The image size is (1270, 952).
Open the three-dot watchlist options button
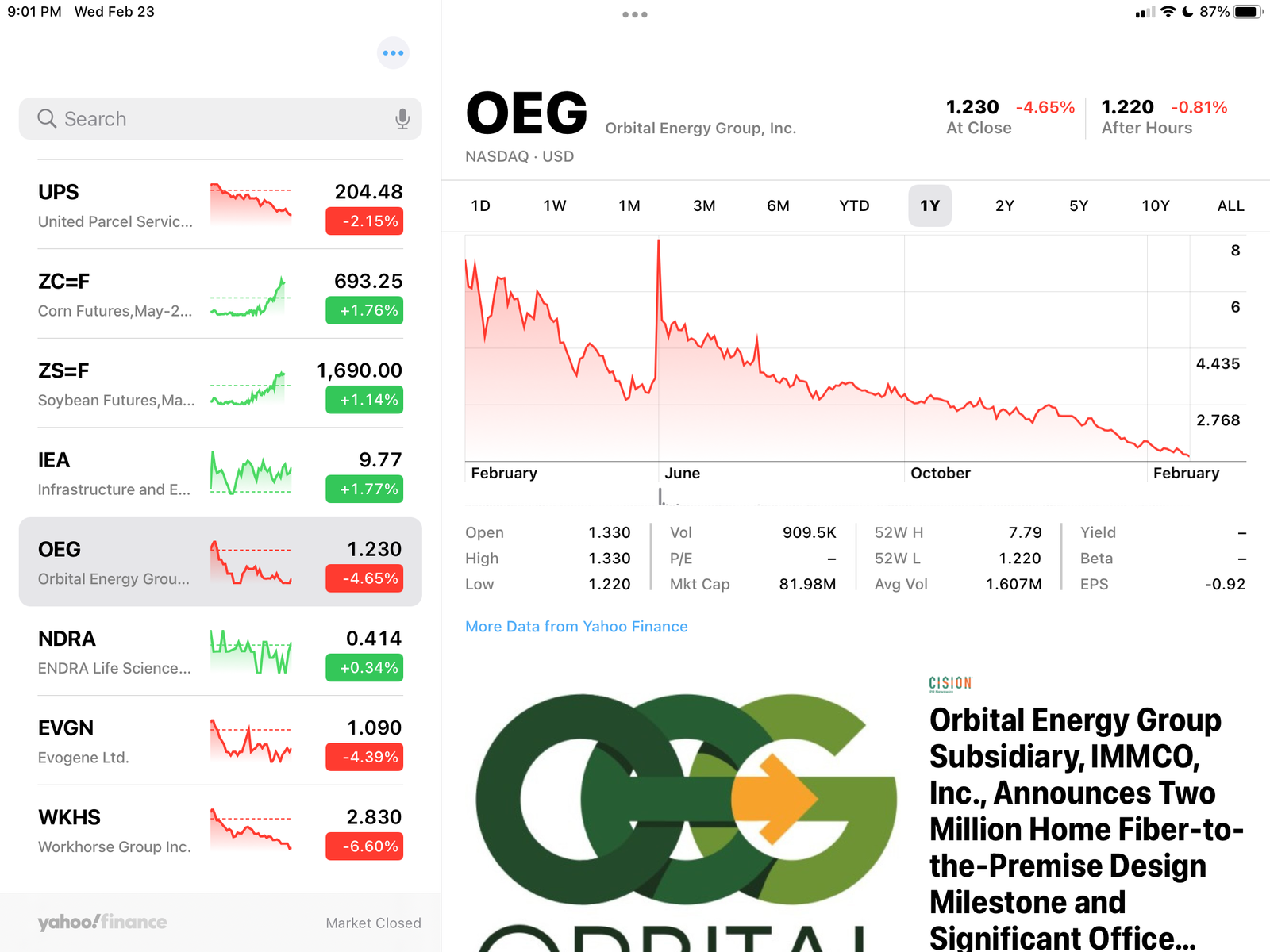coord(393,53)
